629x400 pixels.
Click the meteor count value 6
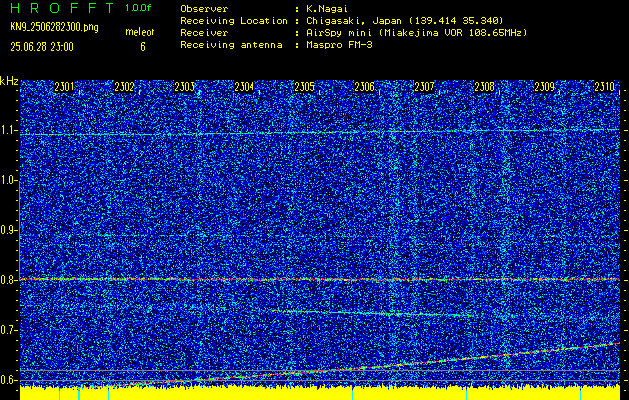click(143, 47)
